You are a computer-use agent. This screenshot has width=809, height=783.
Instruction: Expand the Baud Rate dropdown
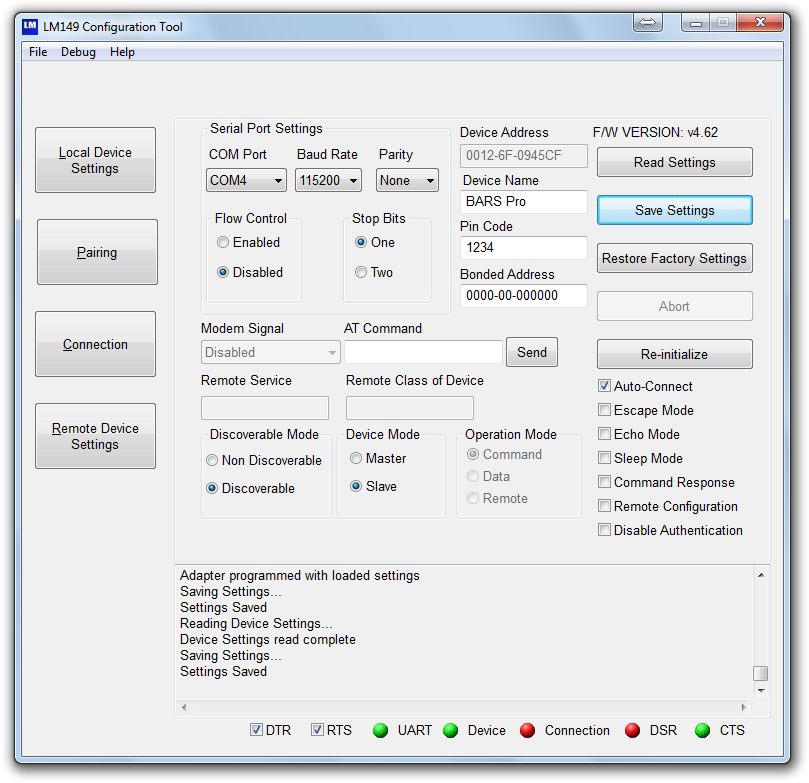click(329, 181)
